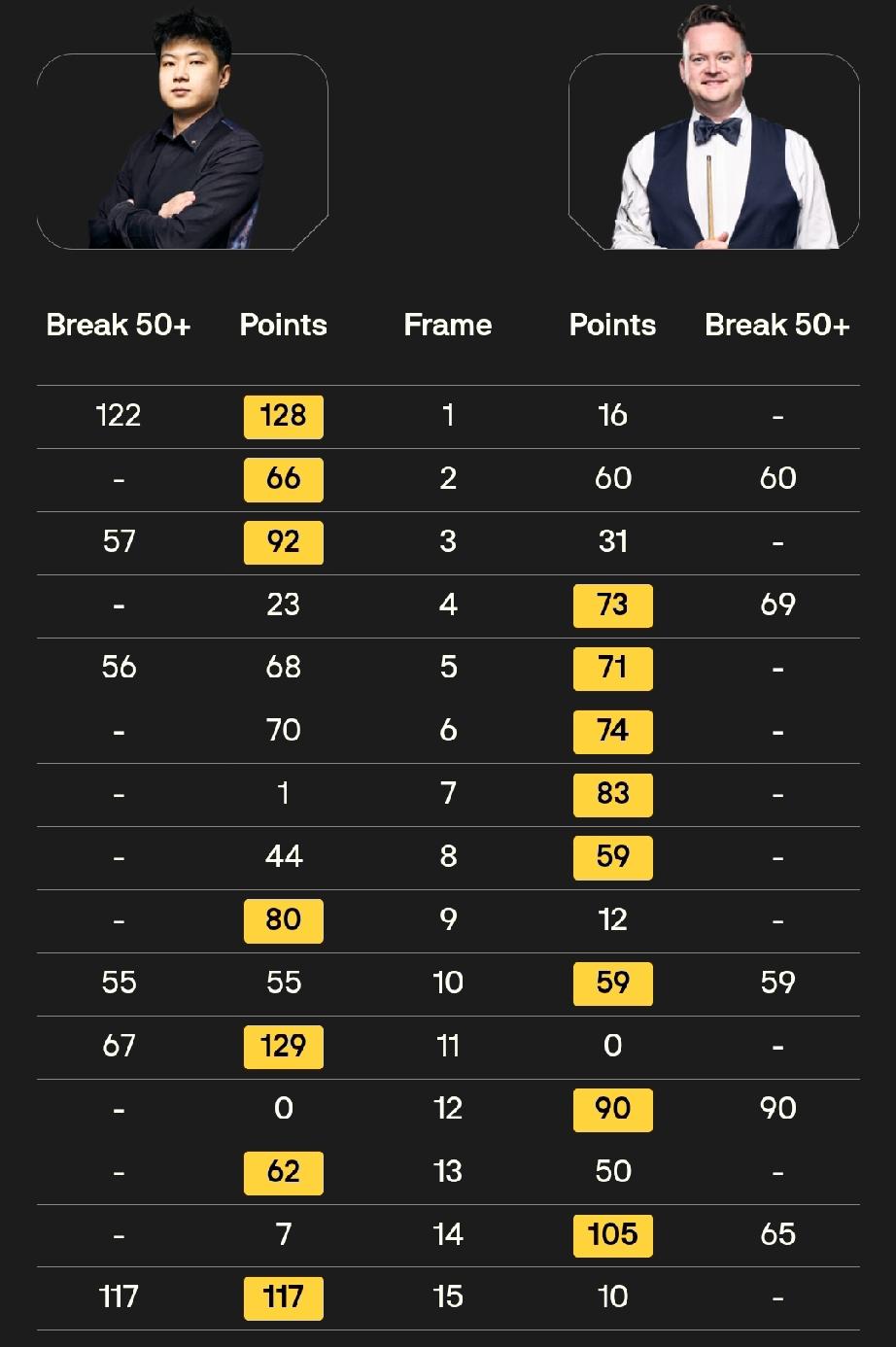896x1347 pixels.
Task: Click the right Break 50+ column header
Action: (776, 325)
